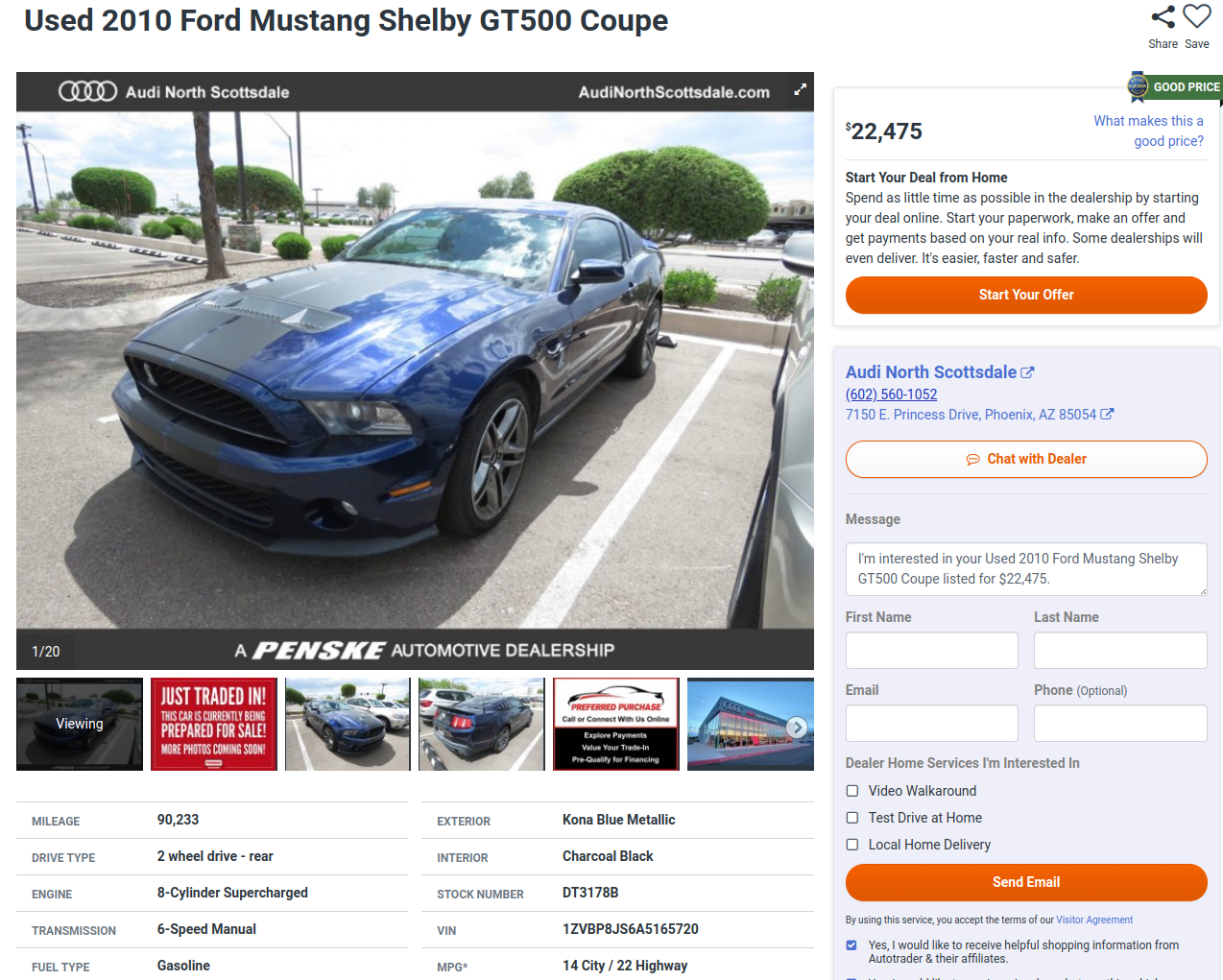Click the First Name field
The height and width of the screenshot is (980, 1223).
931,651
